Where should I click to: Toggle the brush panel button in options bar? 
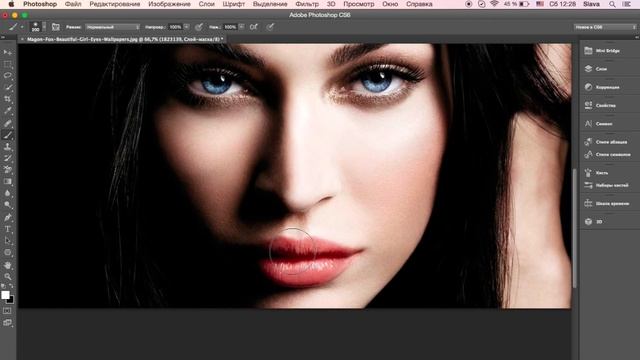[x=56, y=27]
